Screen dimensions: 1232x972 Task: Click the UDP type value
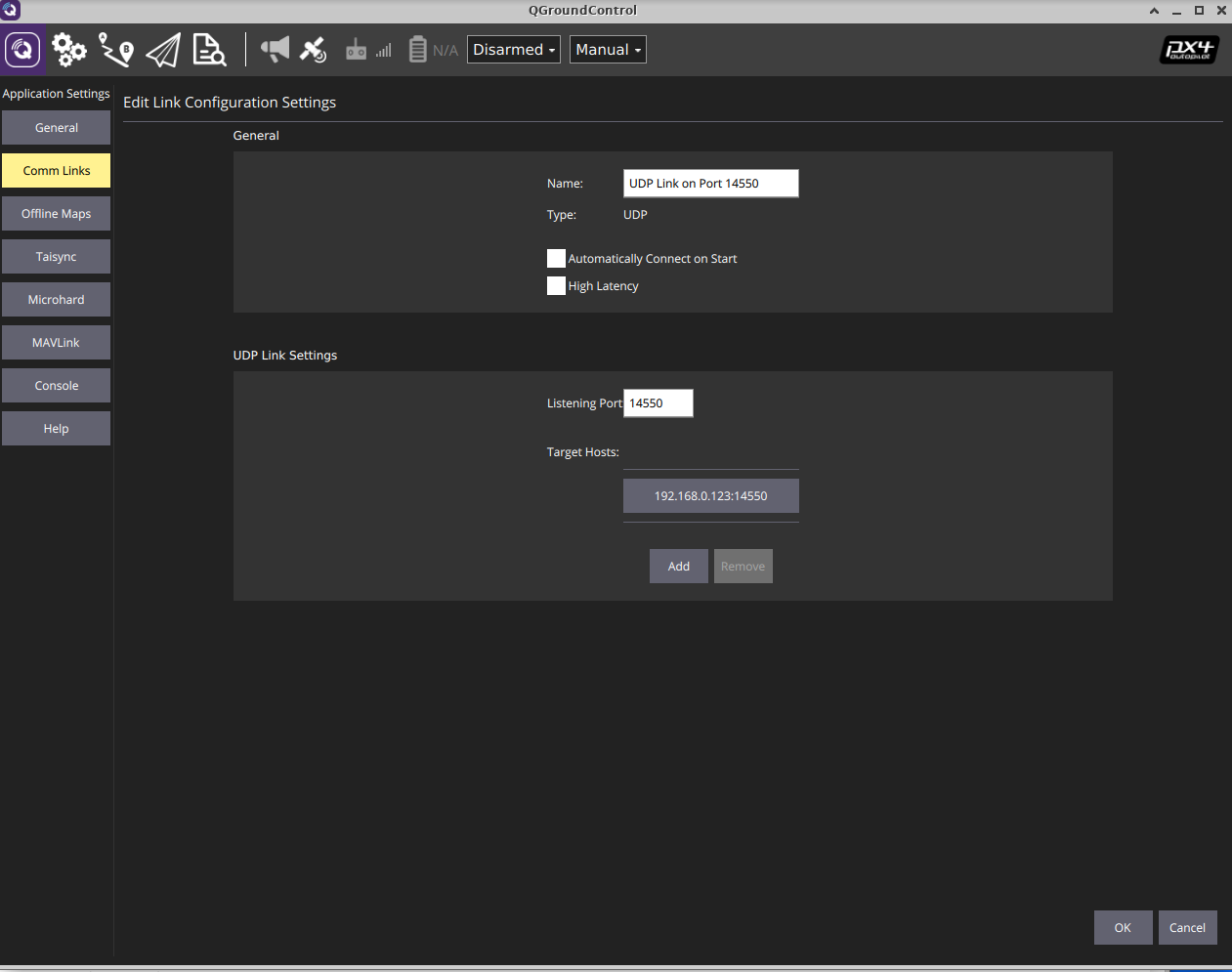(635, 215)
